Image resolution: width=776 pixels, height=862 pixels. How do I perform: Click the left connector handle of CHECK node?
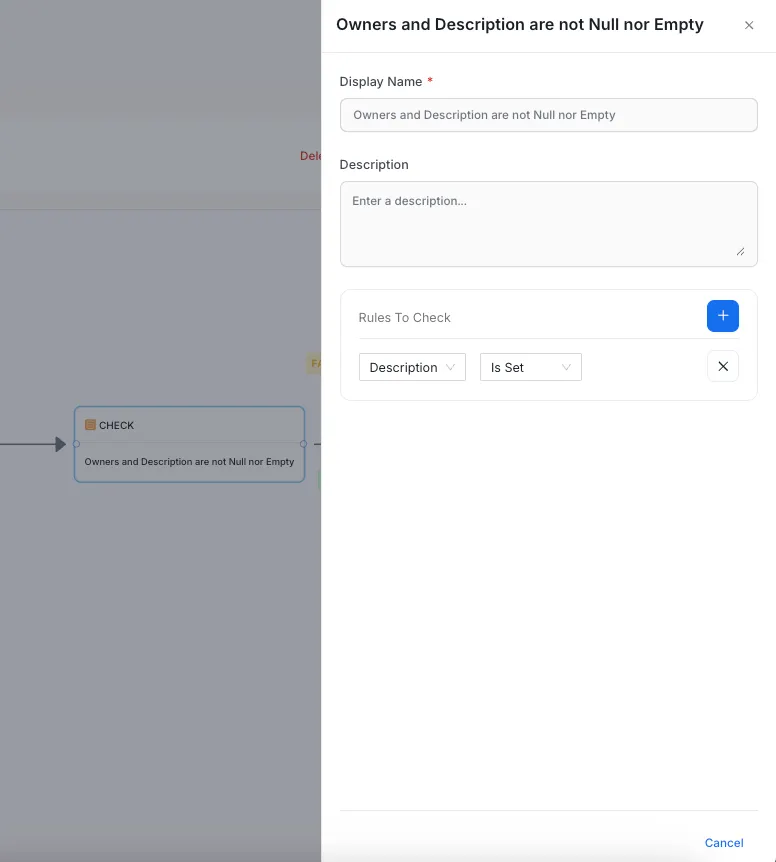[76, 444]
